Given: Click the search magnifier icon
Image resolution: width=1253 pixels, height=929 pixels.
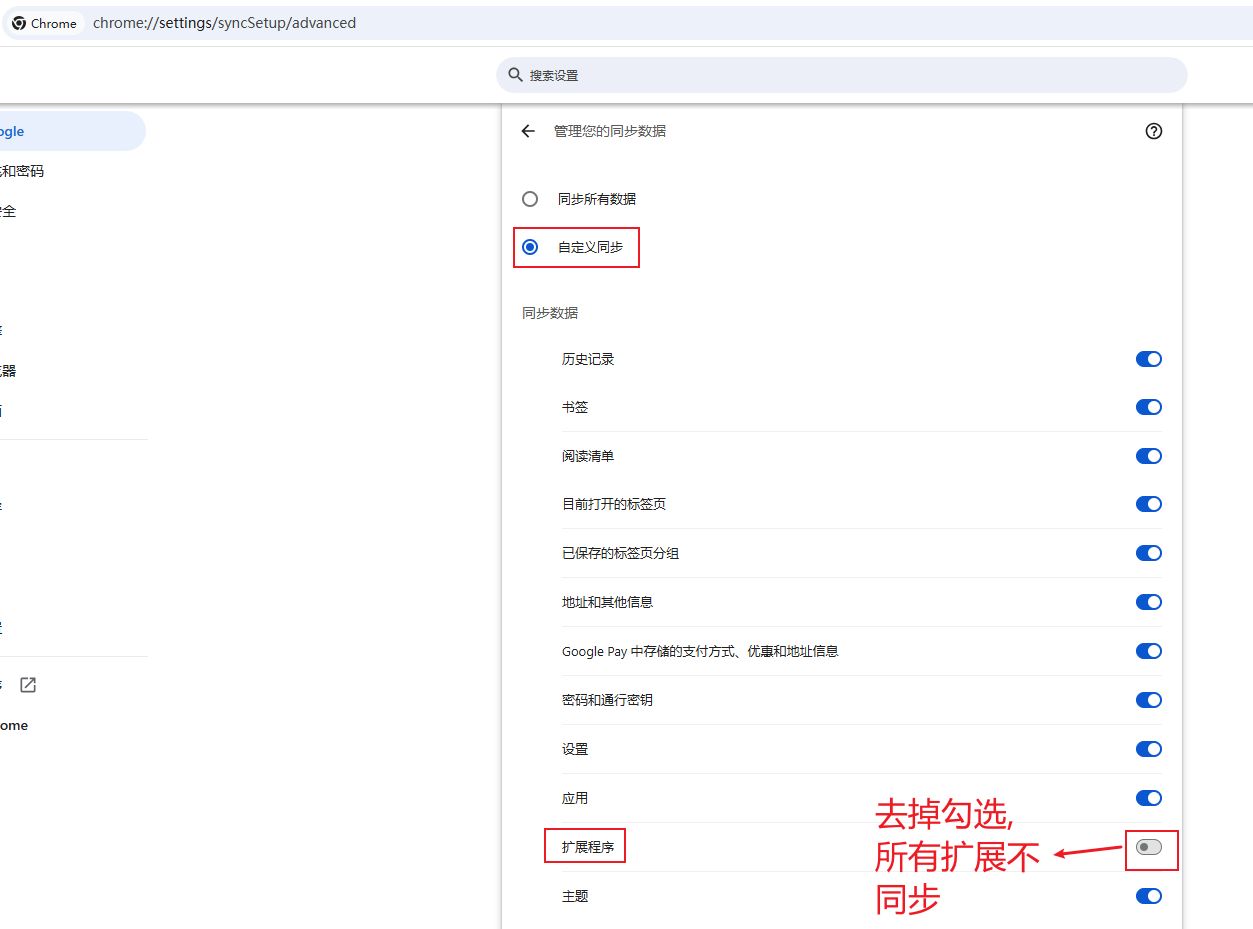Looking at the screenshot, I should click(515, 75).
